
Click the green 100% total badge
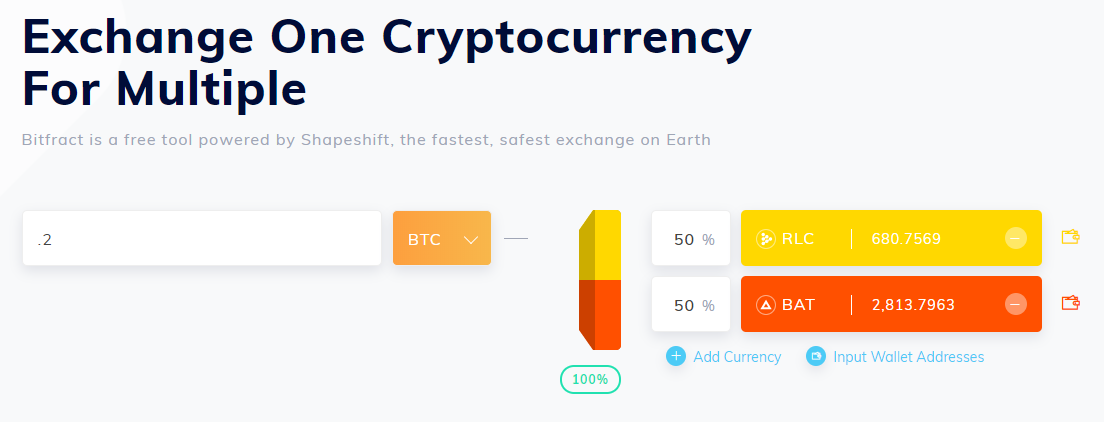coord(590,380)
